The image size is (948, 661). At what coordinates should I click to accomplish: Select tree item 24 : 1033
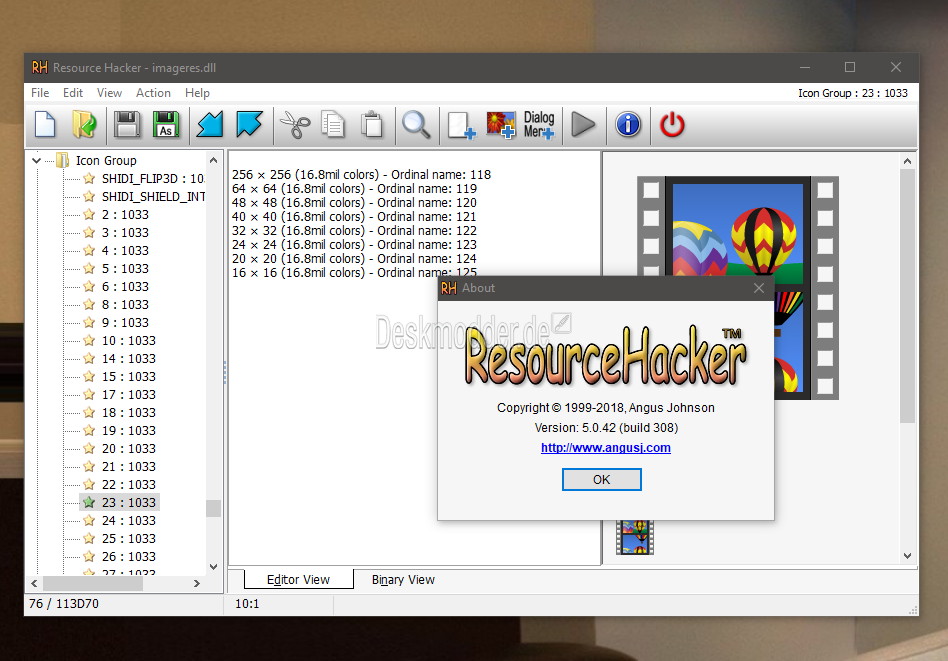tap(129, 521)
